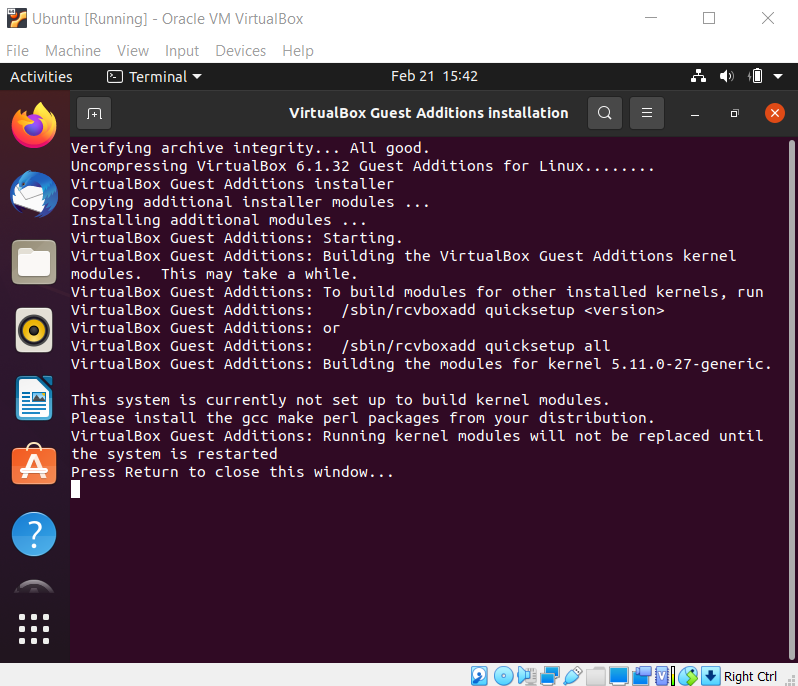
Task: Open the View menu
Action: pyautogui.click(x=133, y=51)
